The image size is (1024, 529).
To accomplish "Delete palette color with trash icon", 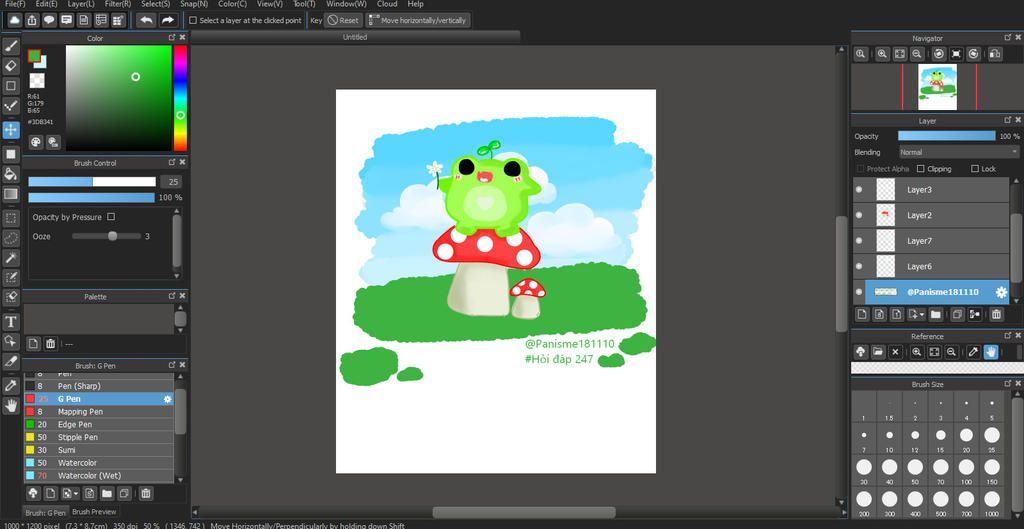I will point(50,344).
